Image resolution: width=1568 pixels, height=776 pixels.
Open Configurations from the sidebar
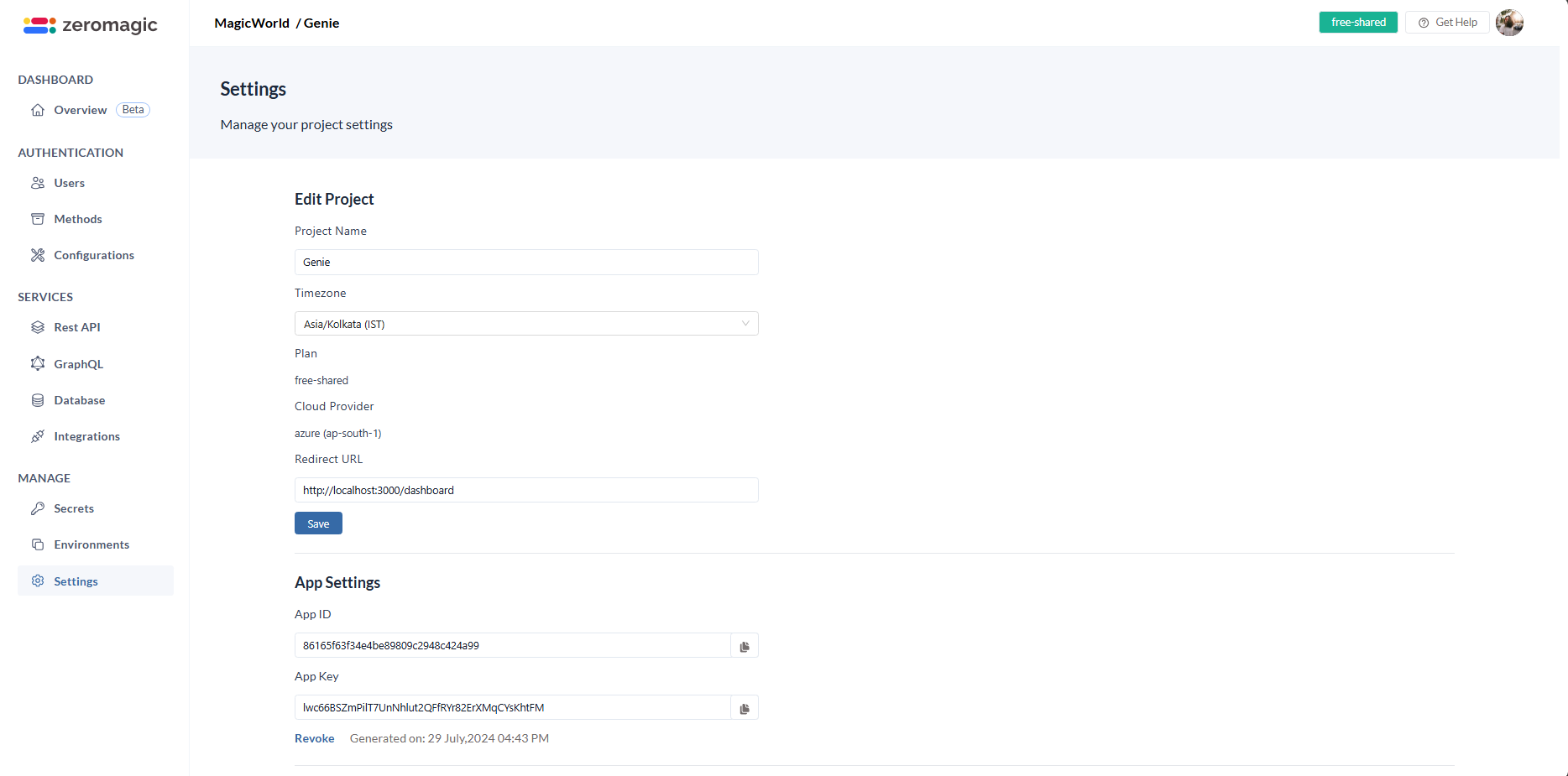pos(39,255)
